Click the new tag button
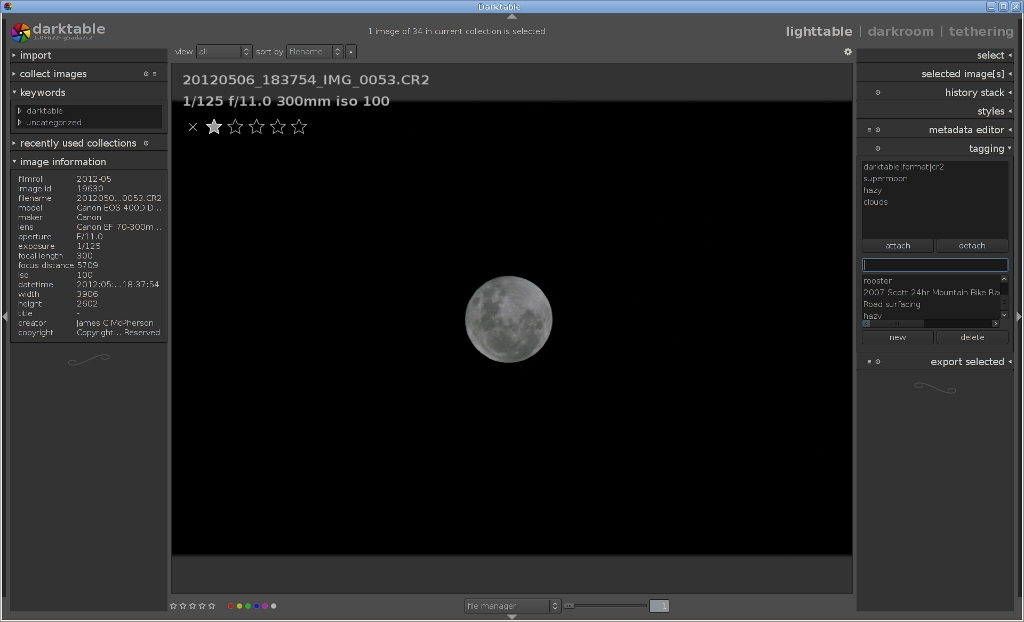 click(898, 338)
